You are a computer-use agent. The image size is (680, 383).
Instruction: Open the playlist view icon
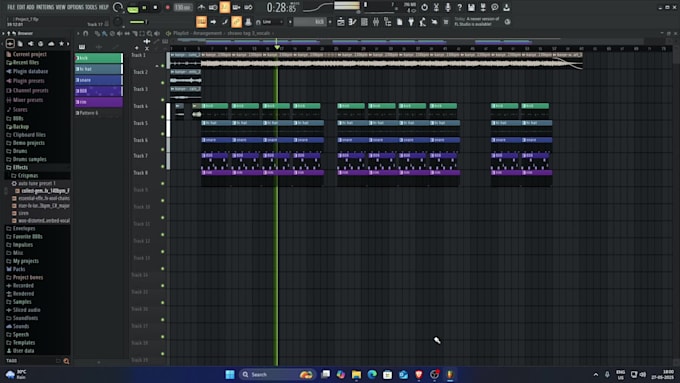tap(201, 22)
